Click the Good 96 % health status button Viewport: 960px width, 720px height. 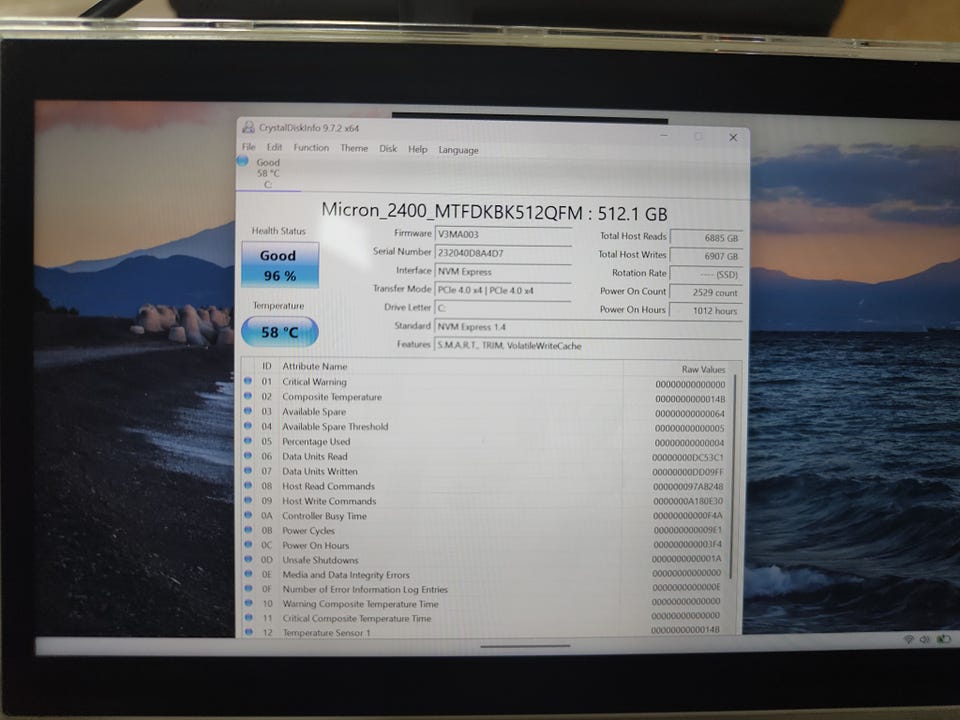280,265
